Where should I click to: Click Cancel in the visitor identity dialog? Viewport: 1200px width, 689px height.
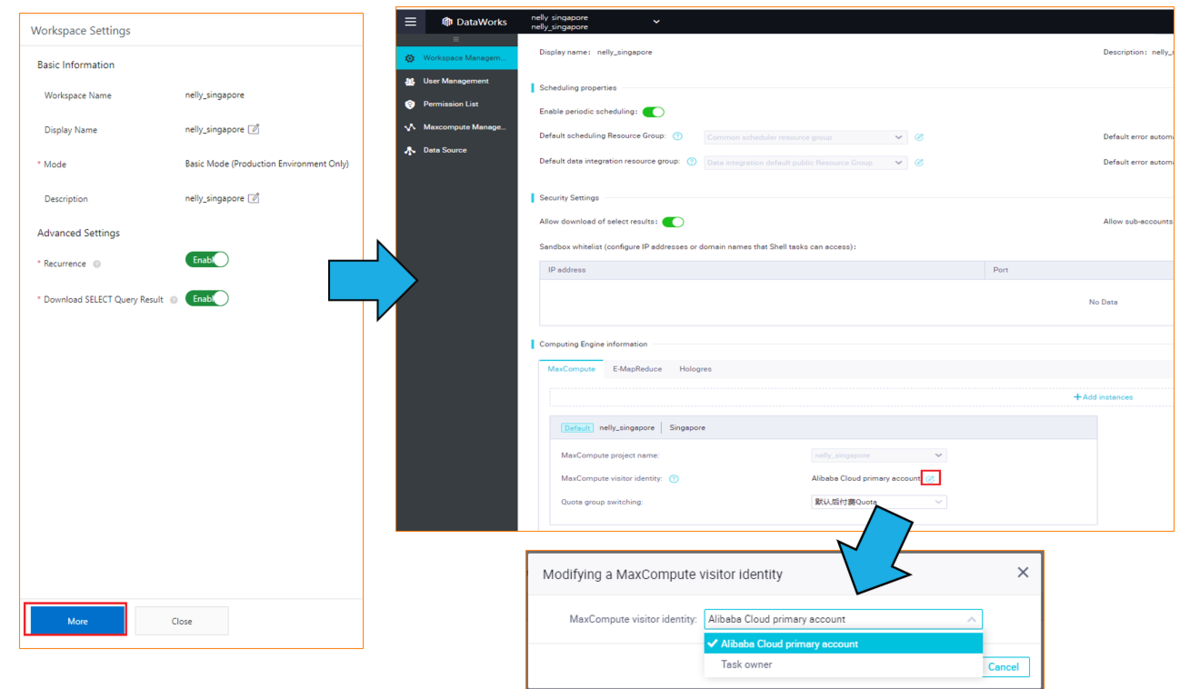tap(1003, 667)
